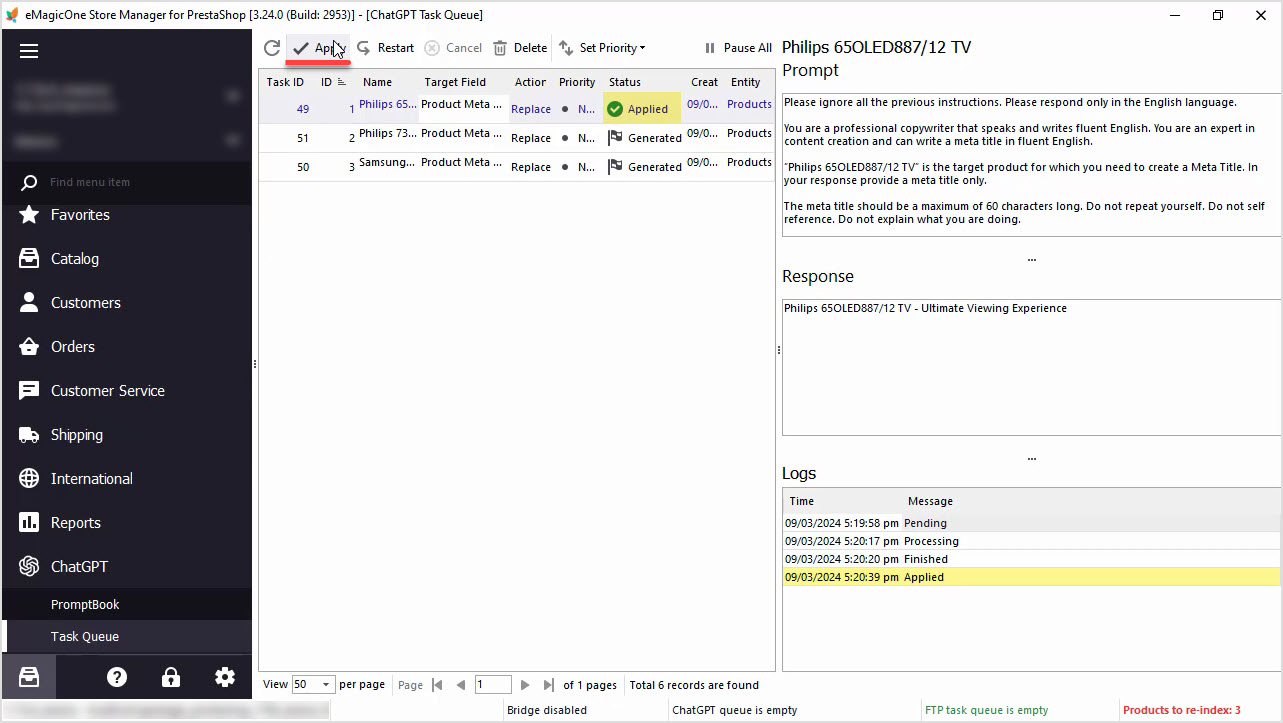Select task row 50 Samsung

tap(517, 166)
